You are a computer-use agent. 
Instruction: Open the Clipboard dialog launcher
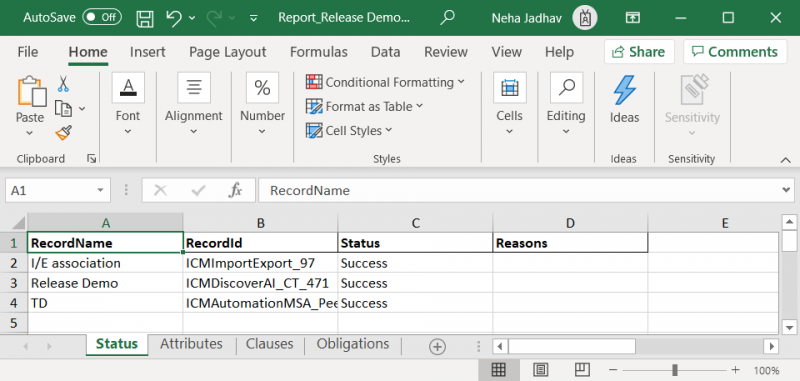pyautogui.click(x=91, y=159)
